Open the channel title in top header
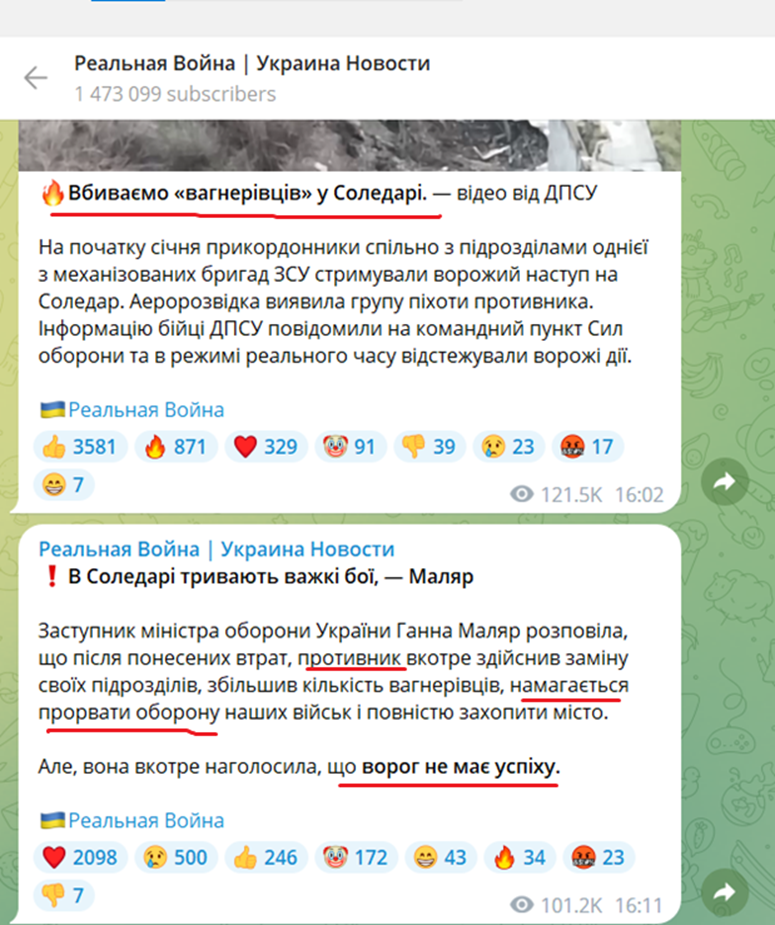Viewport: 775px width, 925px height. [252, 63]
